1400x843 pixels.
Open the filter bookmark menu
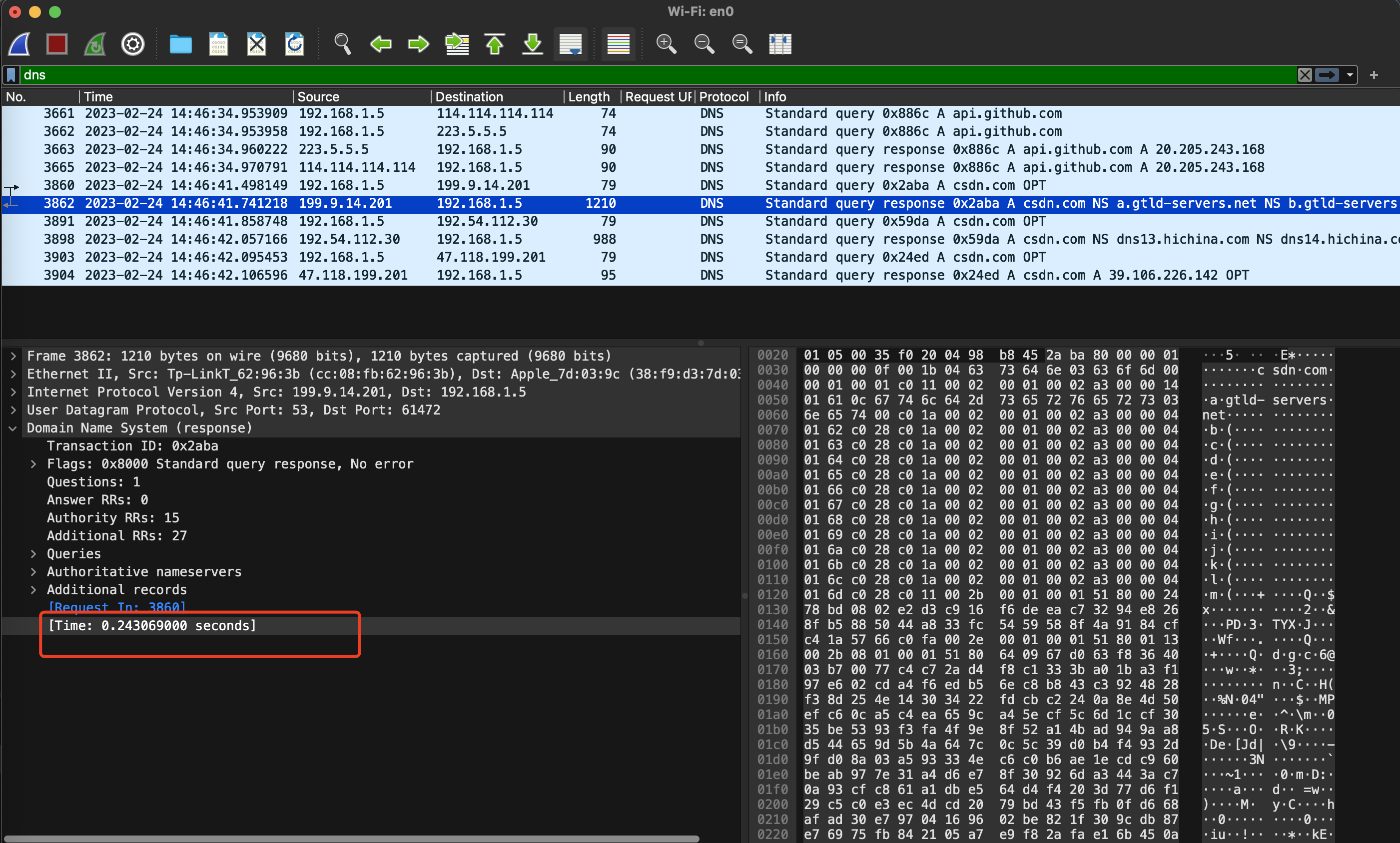click(11, 75)
